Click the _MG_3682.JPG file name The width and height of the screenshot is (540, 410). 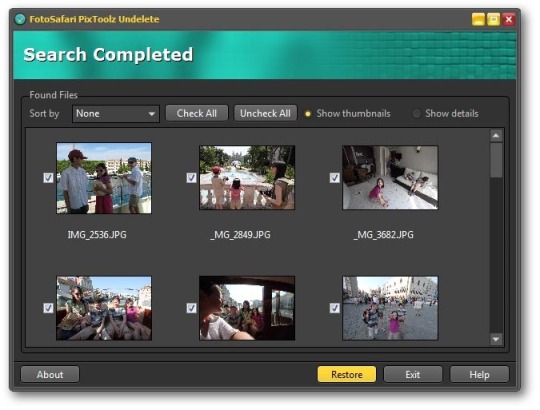383,235
